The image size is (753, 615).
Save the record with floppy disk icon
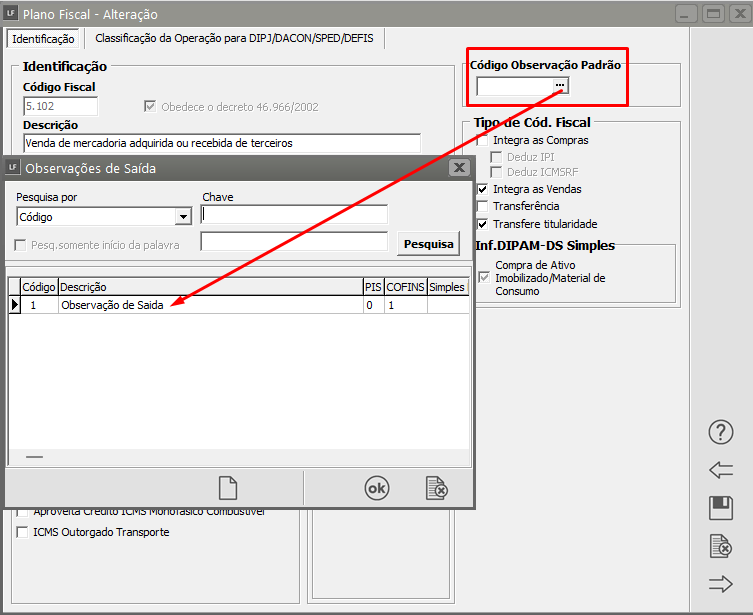[x=721, y=508]
